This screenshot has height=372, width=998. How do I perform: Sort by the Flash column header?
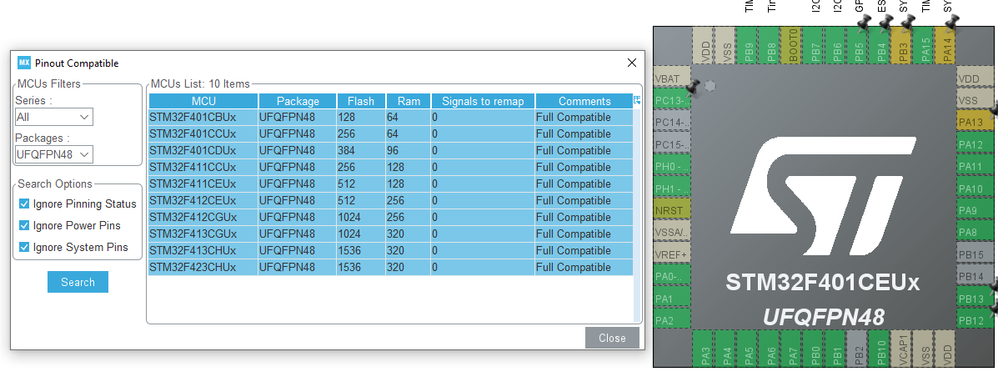[361, 101]
